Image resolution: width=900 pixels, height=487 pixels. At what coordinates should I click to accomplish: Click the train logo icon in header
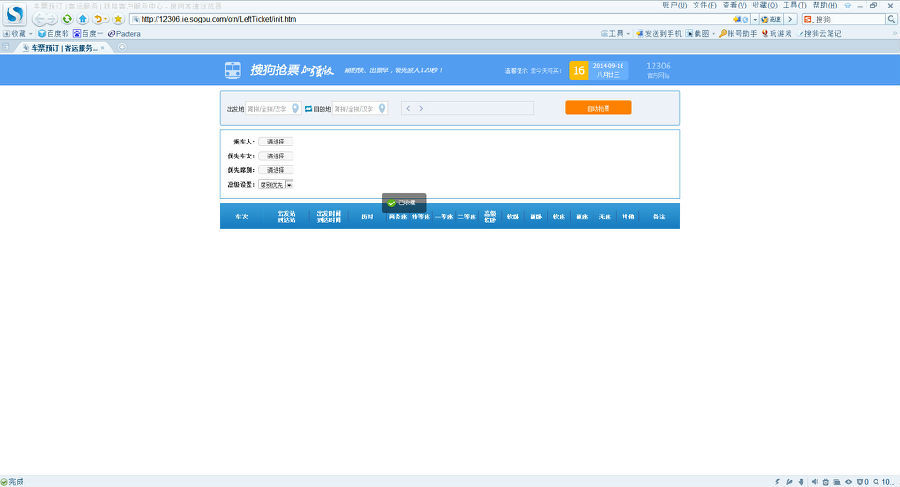(232, 70)
